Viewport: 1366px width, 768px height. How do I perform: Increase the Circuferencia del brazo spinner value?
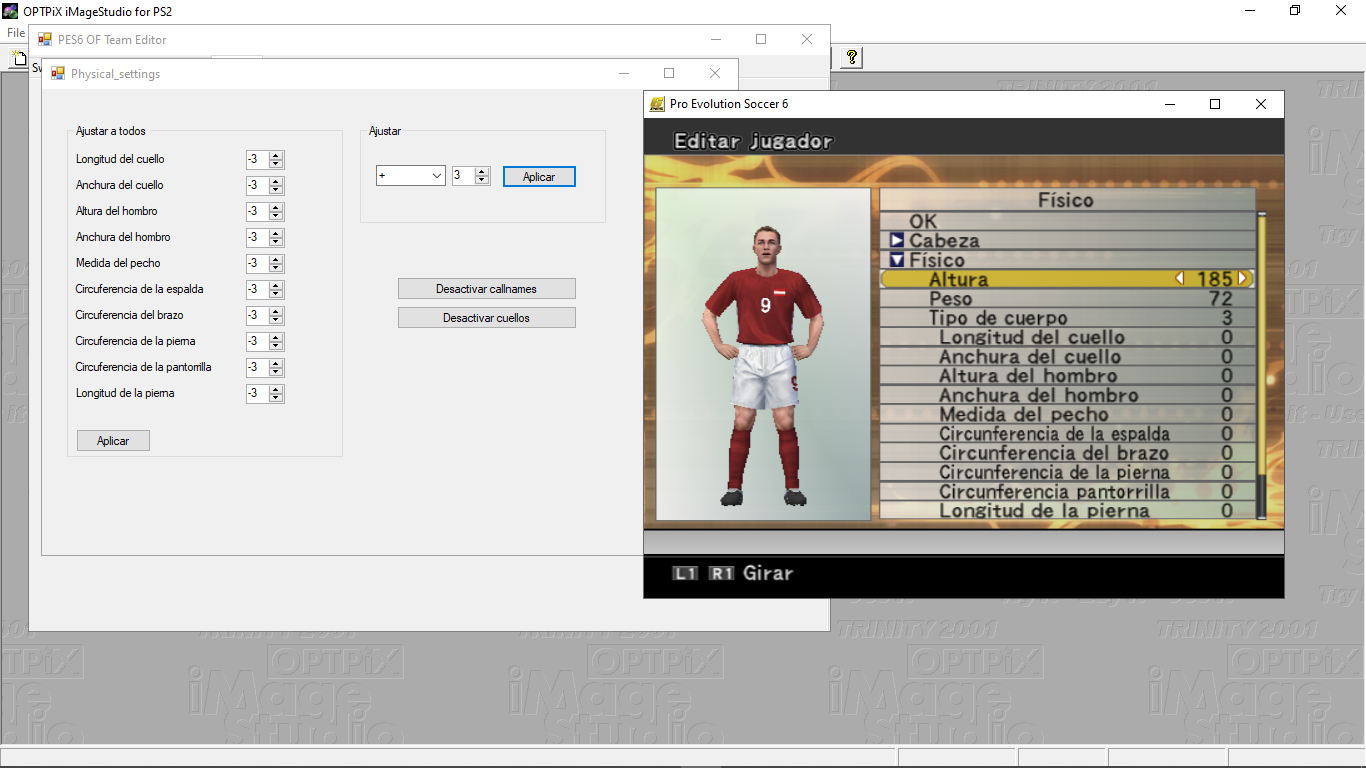(x=276, y=311)
